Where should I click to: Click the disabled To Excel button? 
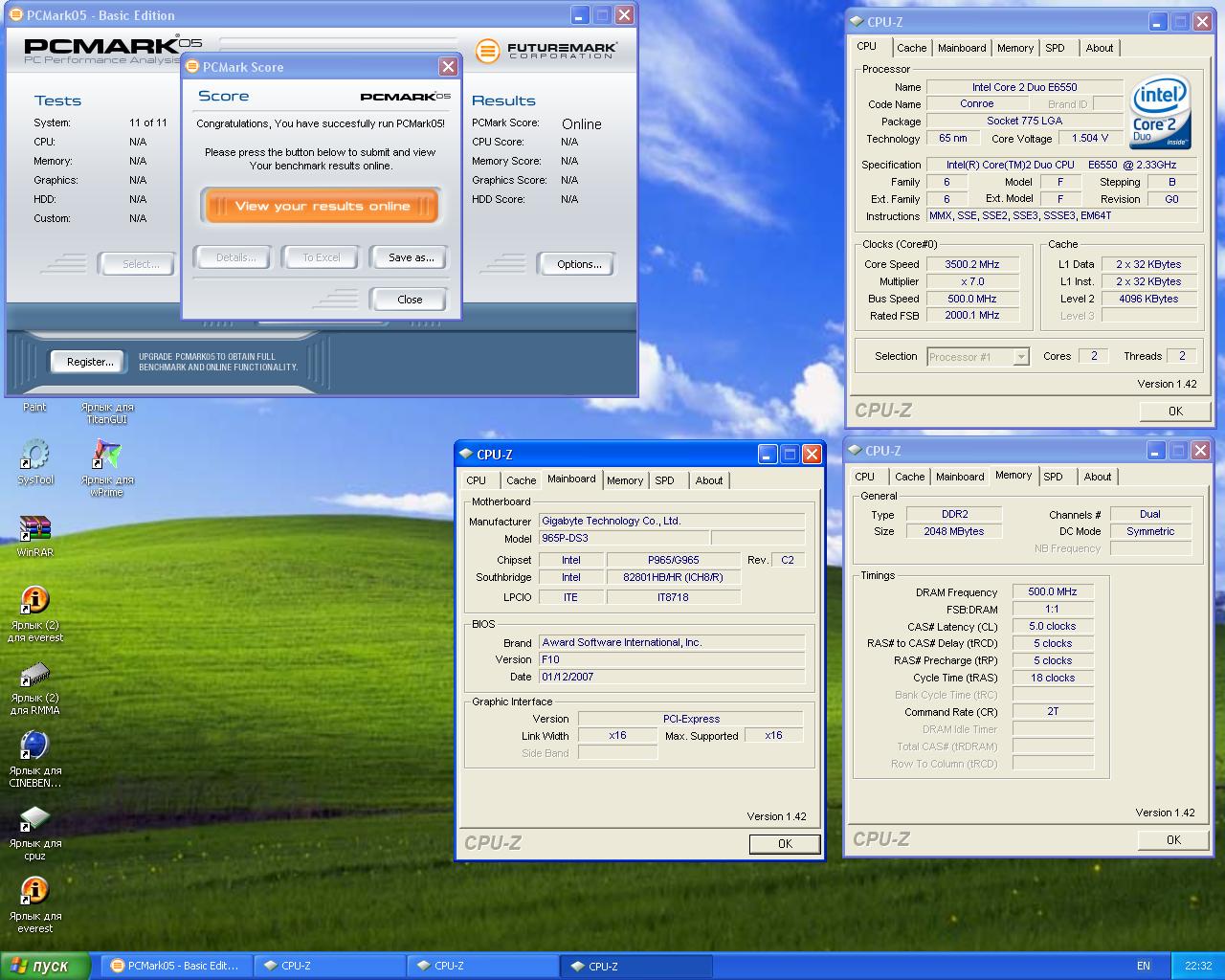[321, 257]
